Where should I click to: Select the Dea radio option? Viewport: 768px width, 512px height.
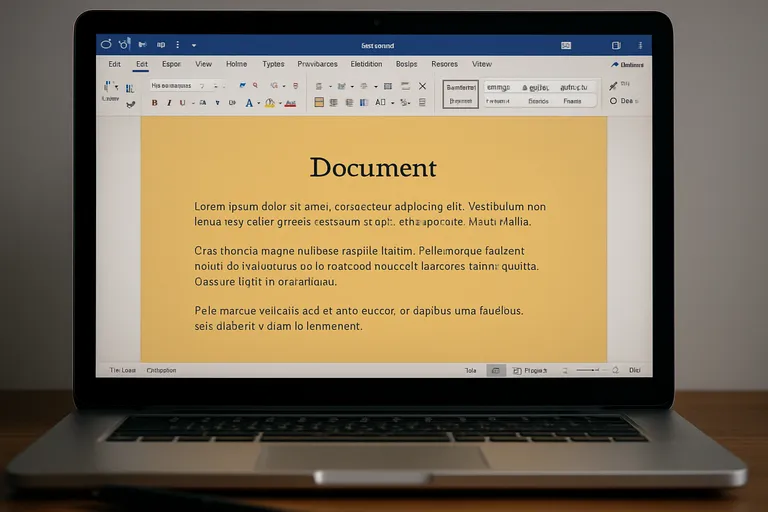tap(614, 101)
